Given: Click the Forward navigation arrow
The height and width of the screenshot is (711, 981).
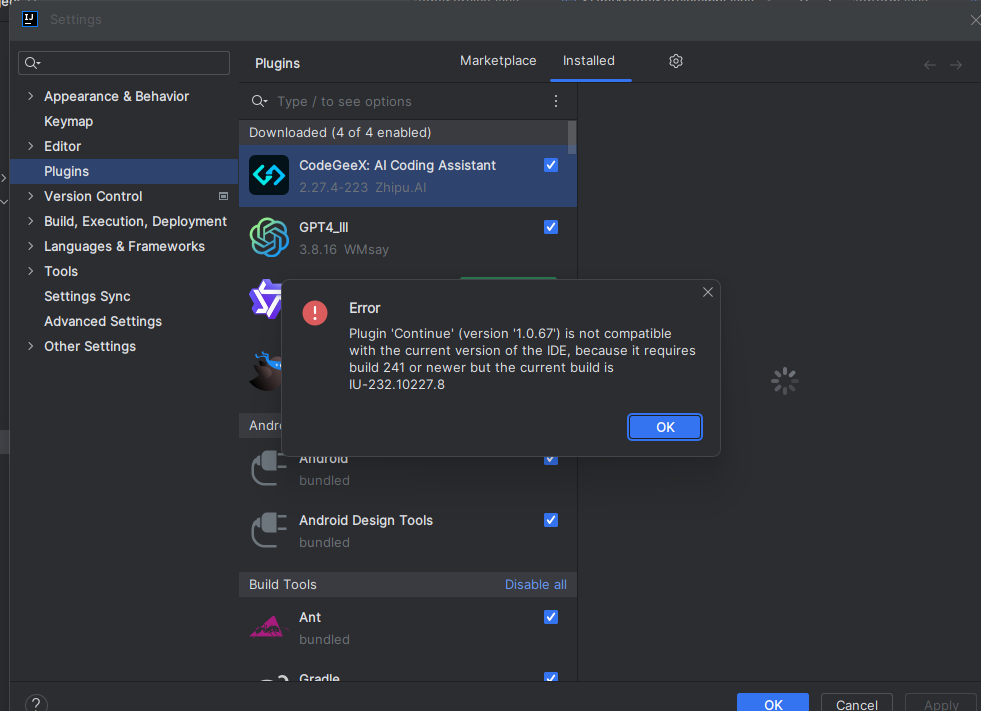Looking at the screenshot, I should click(x=956, y=65).
